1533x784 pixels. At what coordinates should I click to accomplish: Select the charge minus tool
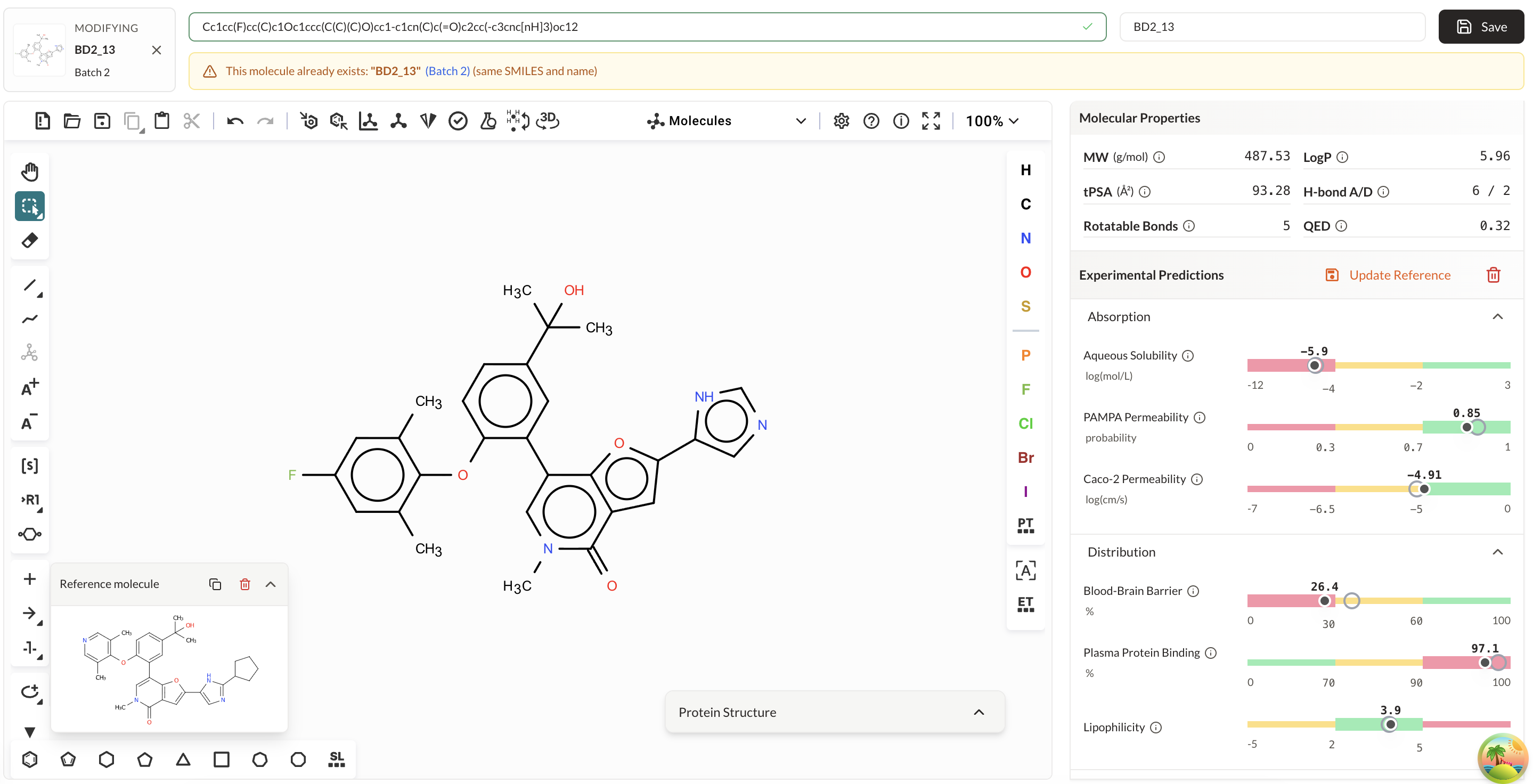pos(30,422)
